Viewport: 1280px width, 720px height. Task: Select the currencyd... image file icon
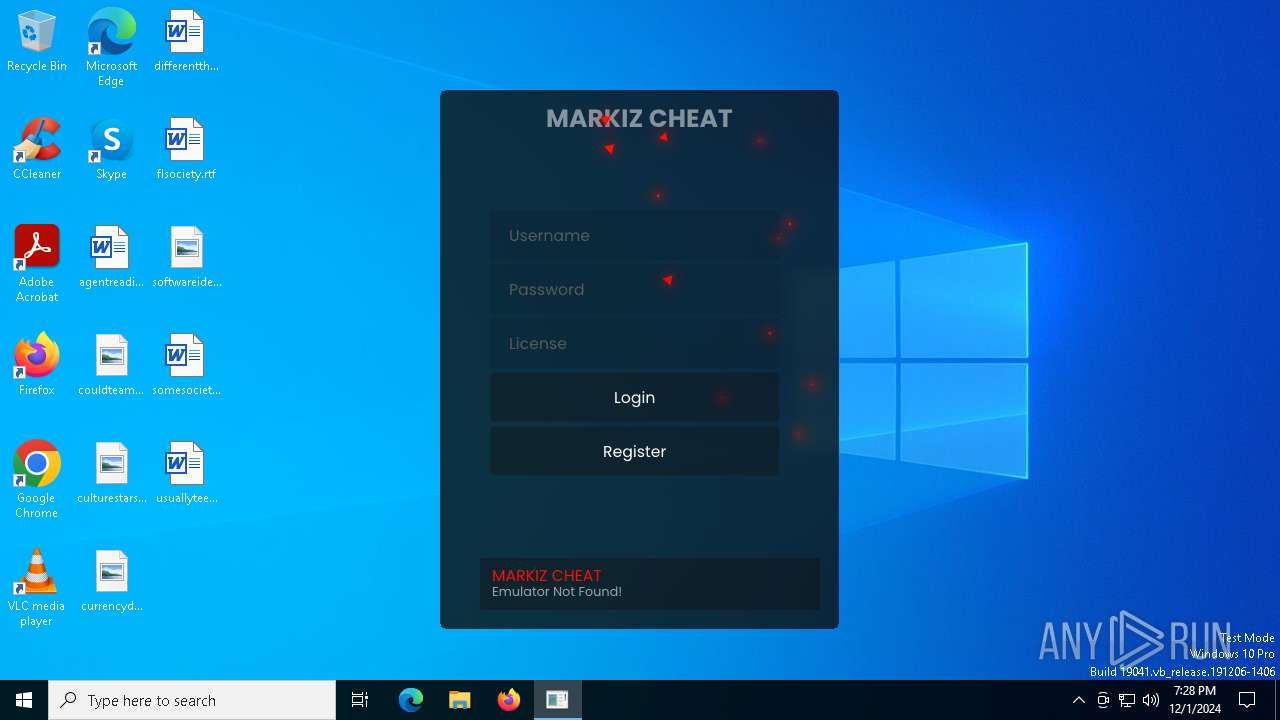[x=111, y=582]
